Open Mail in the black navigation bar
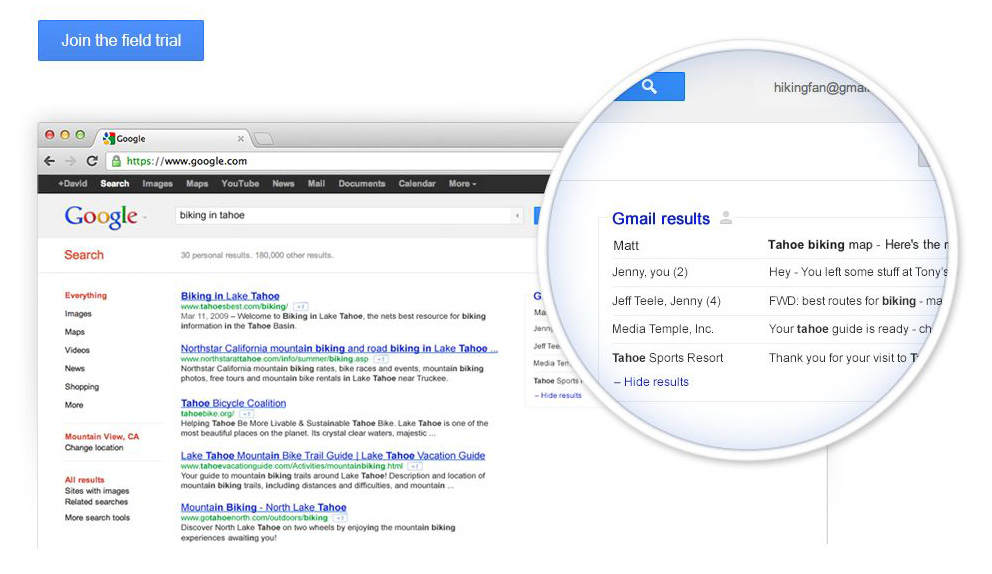 [316, 184]
